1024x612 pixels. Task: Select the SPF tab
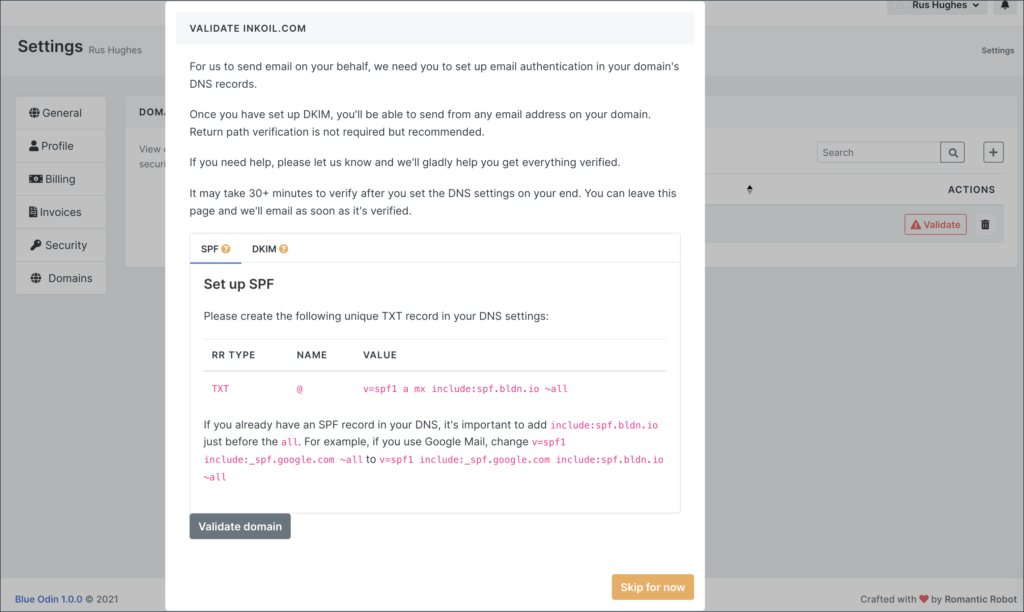[x=209, y=248]
